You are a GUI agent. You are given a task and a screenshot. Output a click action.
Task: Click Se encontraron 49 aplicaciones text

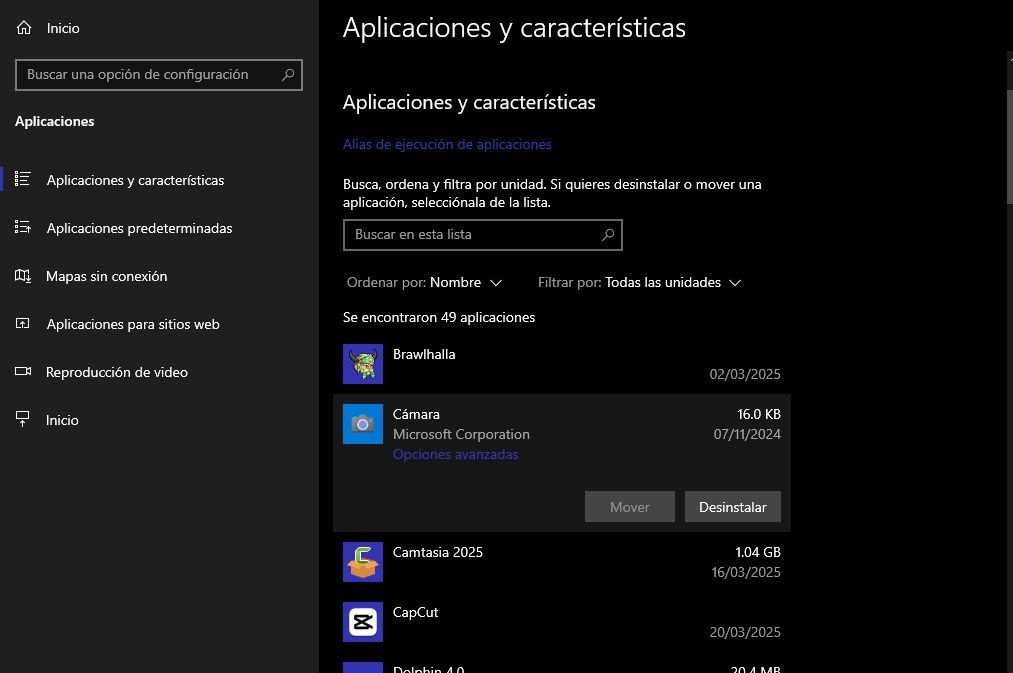(439, 317)
